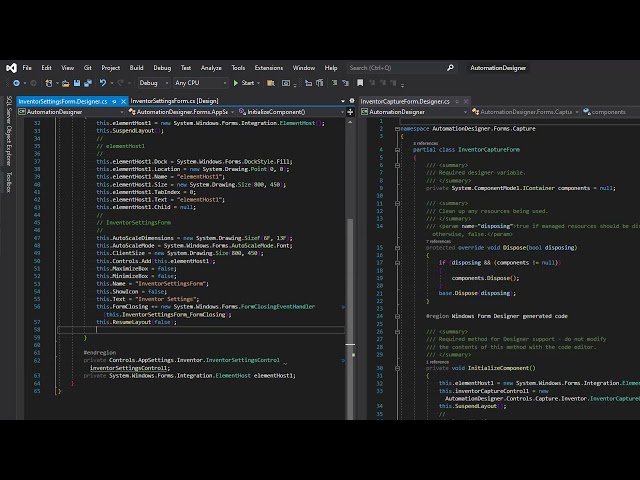Click the green Start play icon
Image resolution: width=640 pixels, height=480 pixels.
236,83
